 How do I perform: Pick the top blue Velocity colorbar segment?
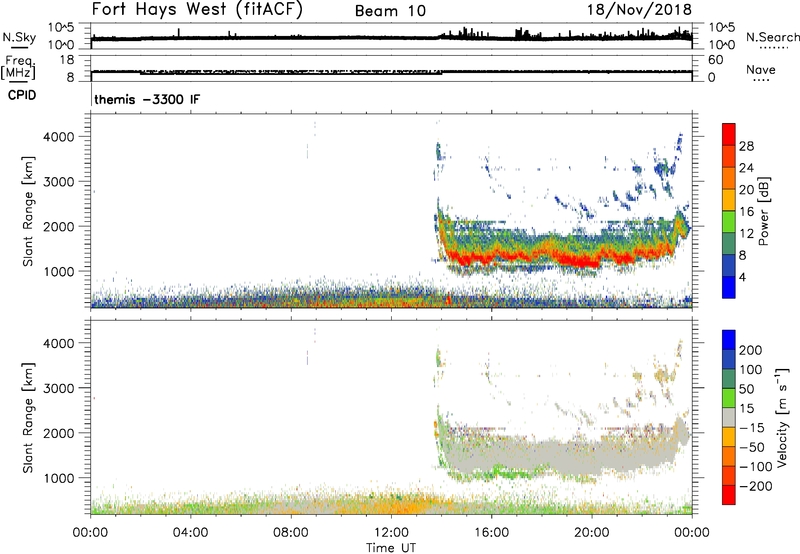tap(729, 340)
